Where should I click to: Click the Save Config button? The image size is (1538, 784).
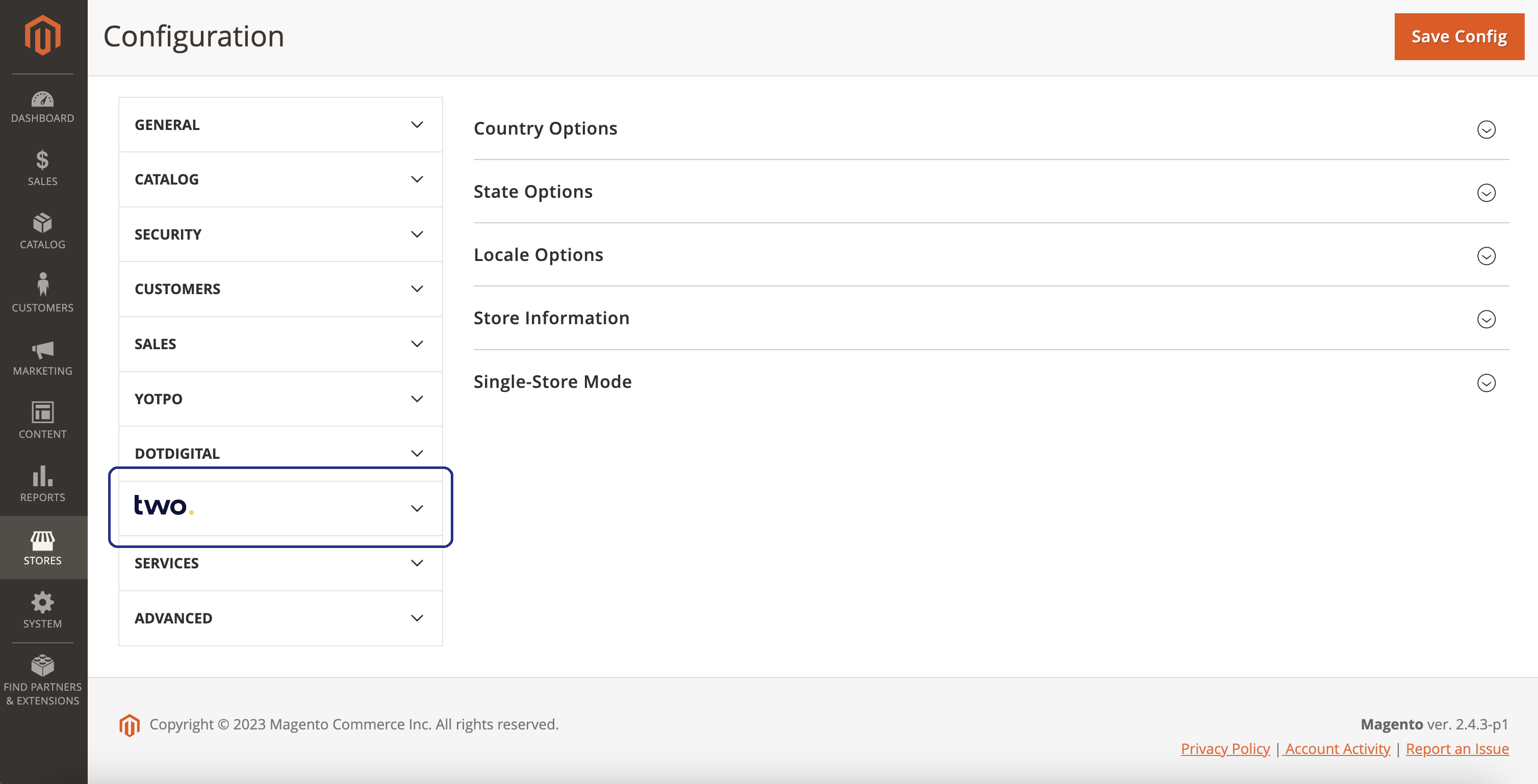pos(1459,36)
